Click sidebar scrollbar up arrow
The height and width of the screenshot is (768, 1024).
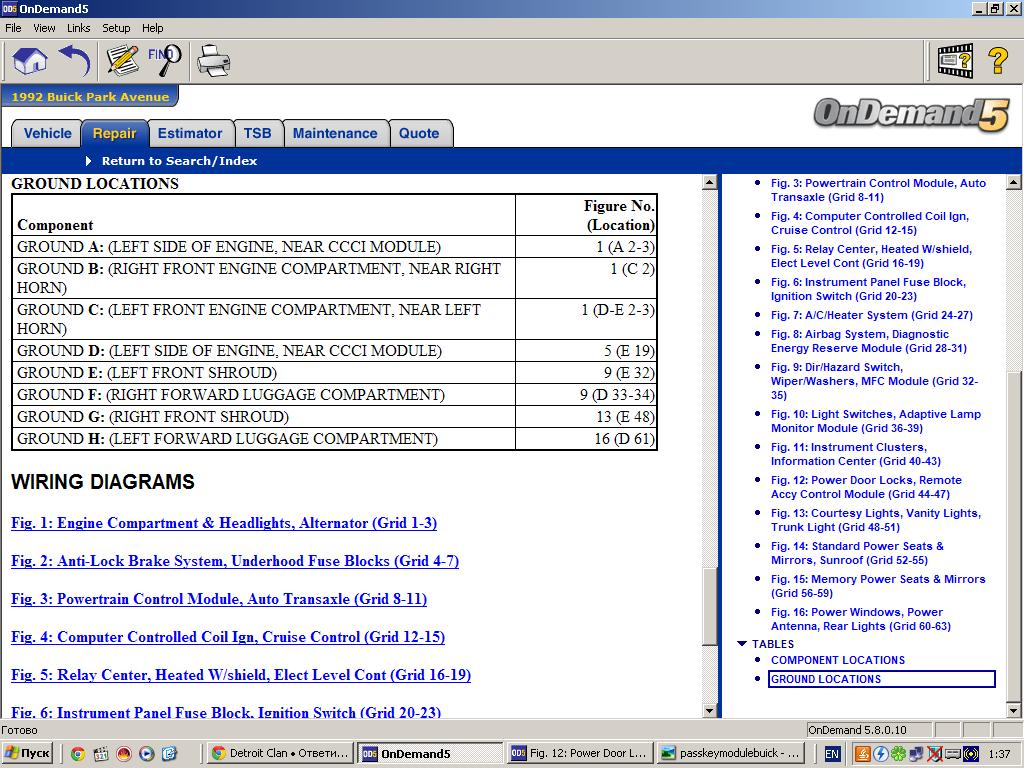click(x=1014, y=183)
